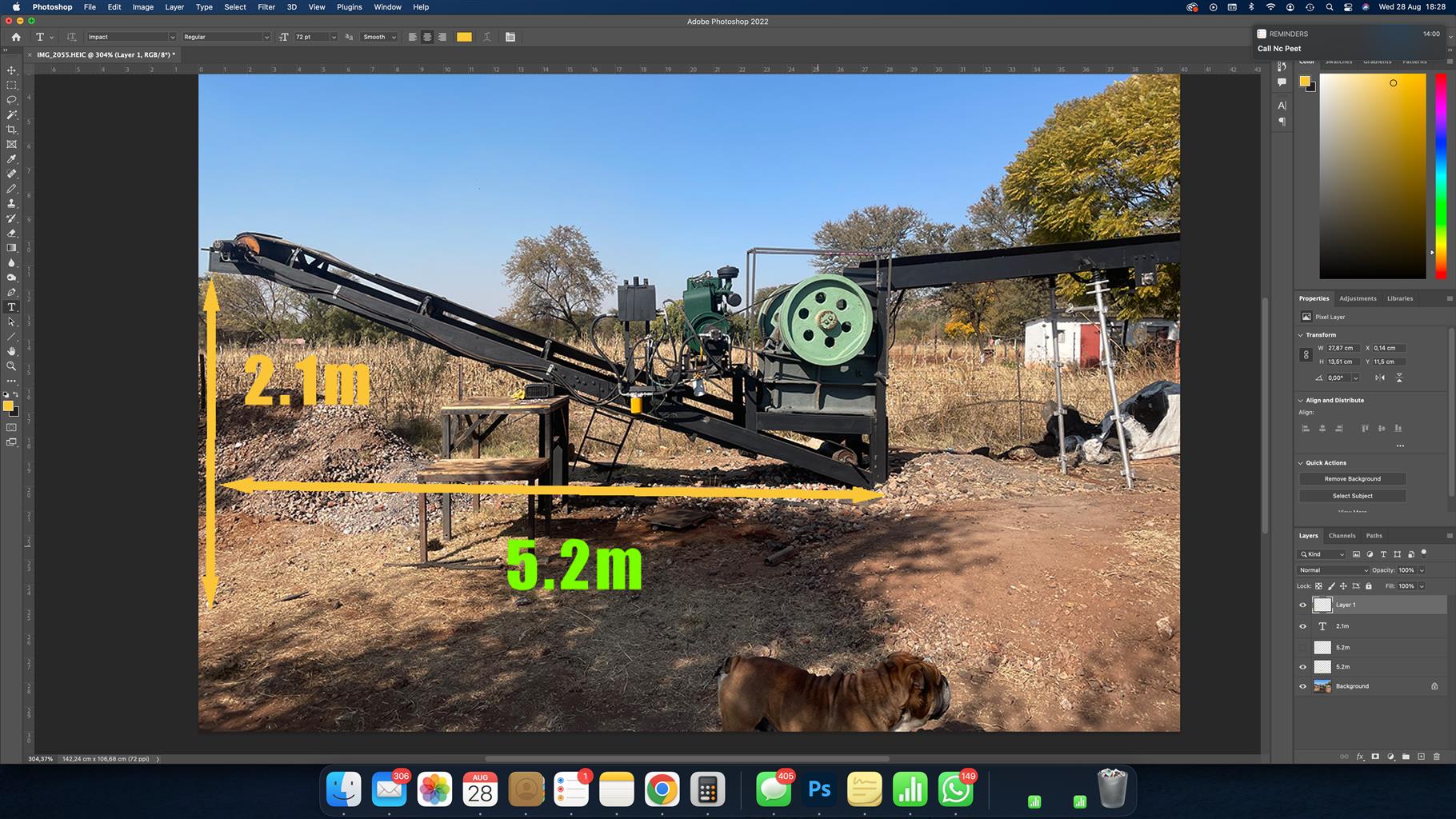The width and height of the screenshot is (1456, 819).
Task: Select the Crop tool
Action: [11, 130]
